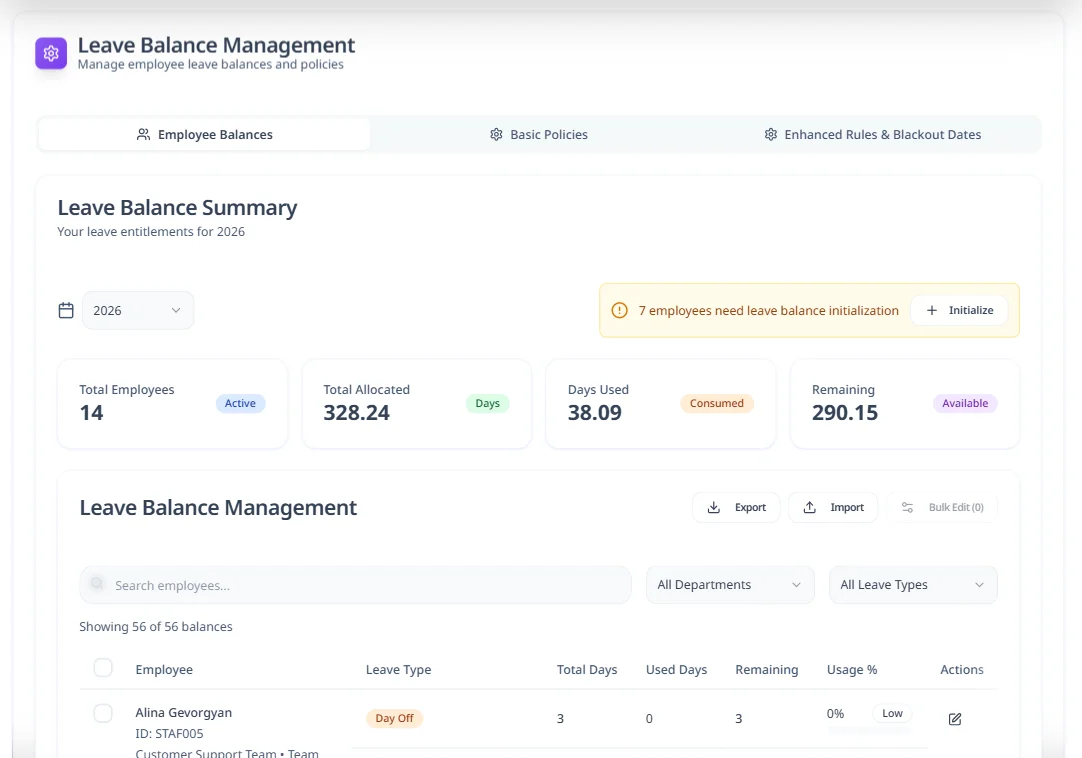This screenshot has height=758, width=1082.
Task: Click the Day Off leave type badge
Action: [x=395, y=719]
